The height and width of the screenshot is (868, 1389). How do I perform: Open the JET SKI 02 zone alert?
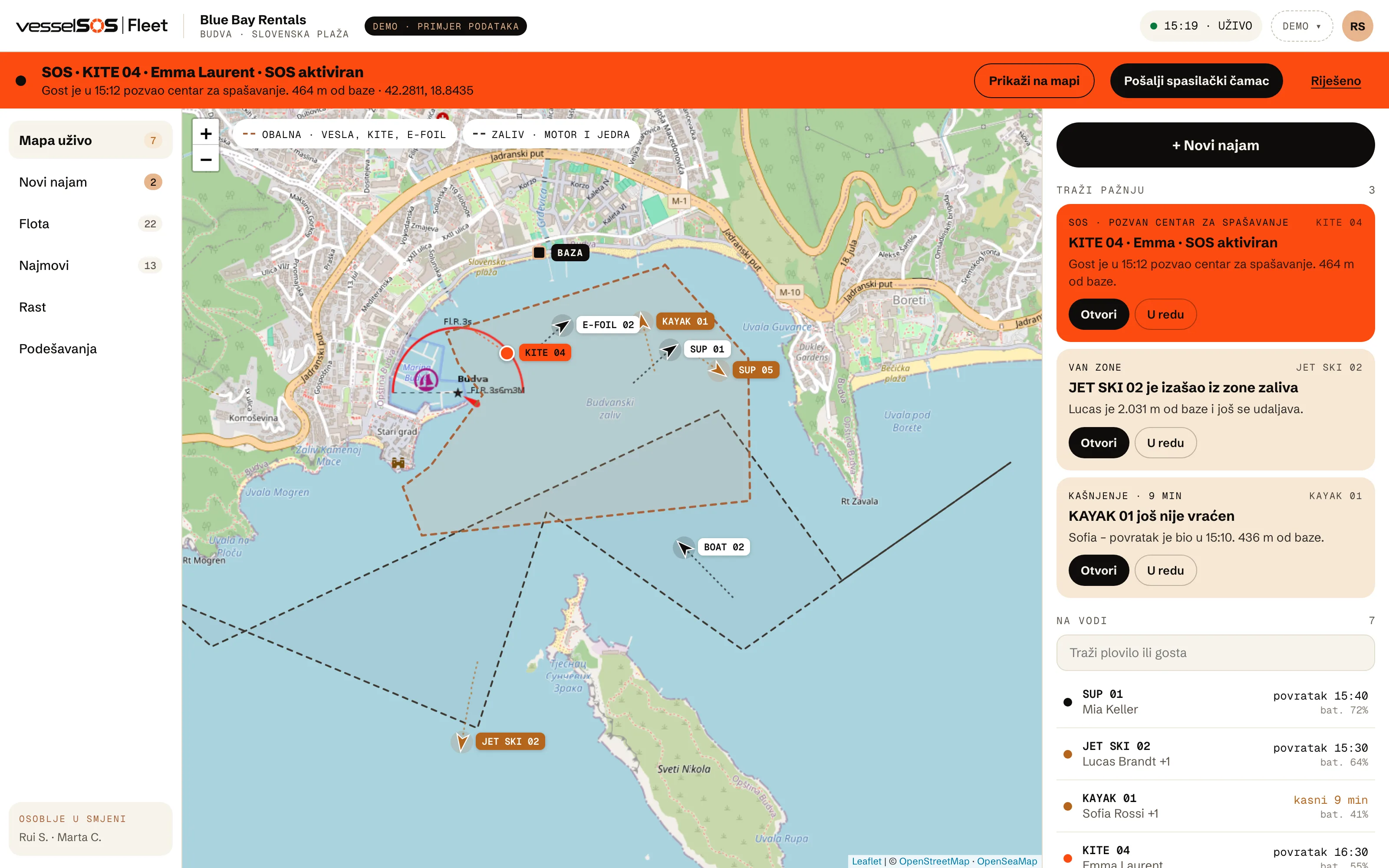point(1099,443)
